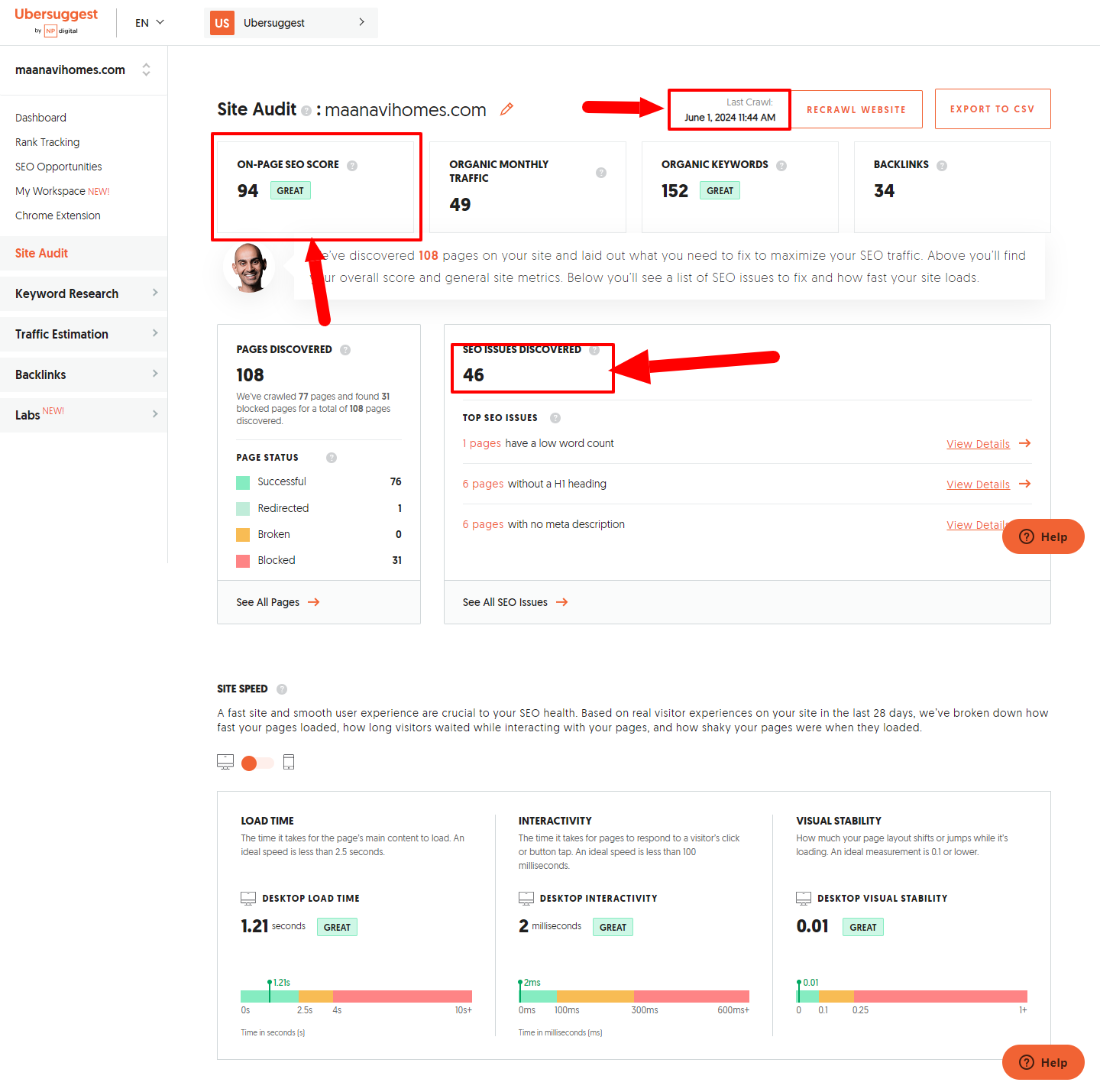Image resolution: width=1100 pixels, height=1092 pixels.
Task: Click GREAT badge on Organic Keywords
Action: pyautogui.click(x=720, y=190)
